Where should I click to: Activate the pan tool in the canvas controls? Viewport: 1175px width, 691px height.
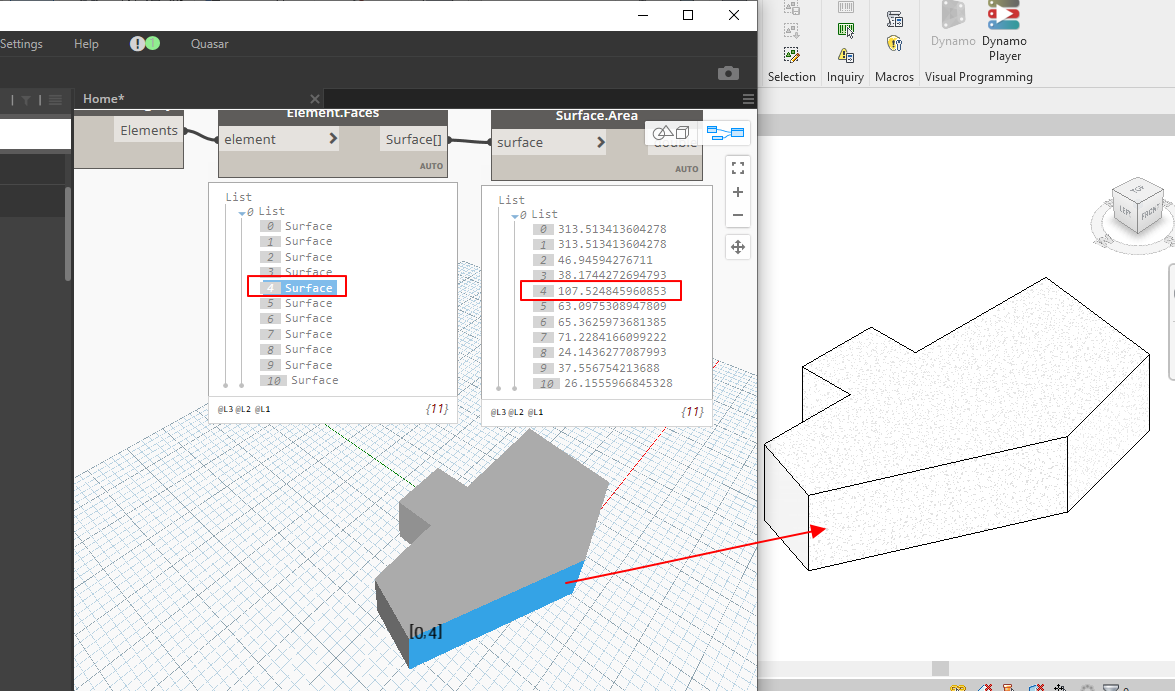(738, 247)
